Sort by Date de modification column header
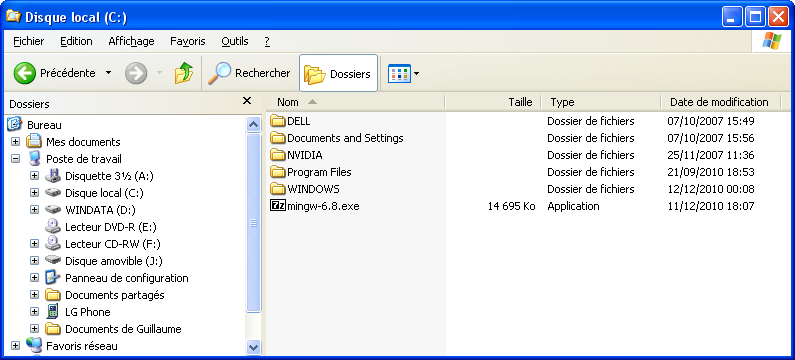 pos(721,102)
